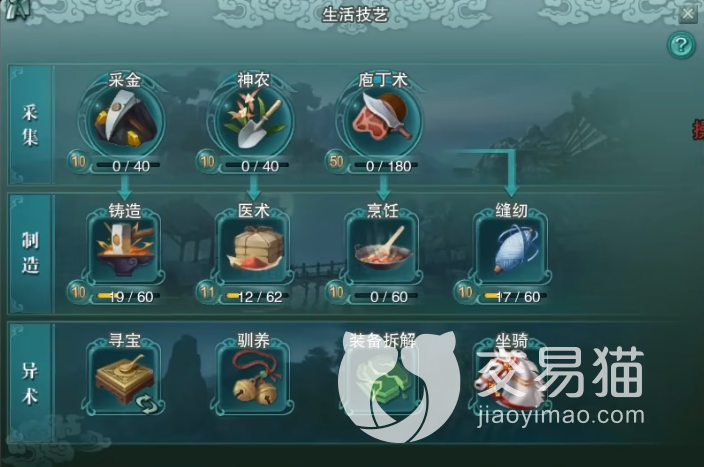Select the 坐骑 mount skill icon
Image resolution: width=704 pixels, height=467 pixels.
[x=511, y=378]
